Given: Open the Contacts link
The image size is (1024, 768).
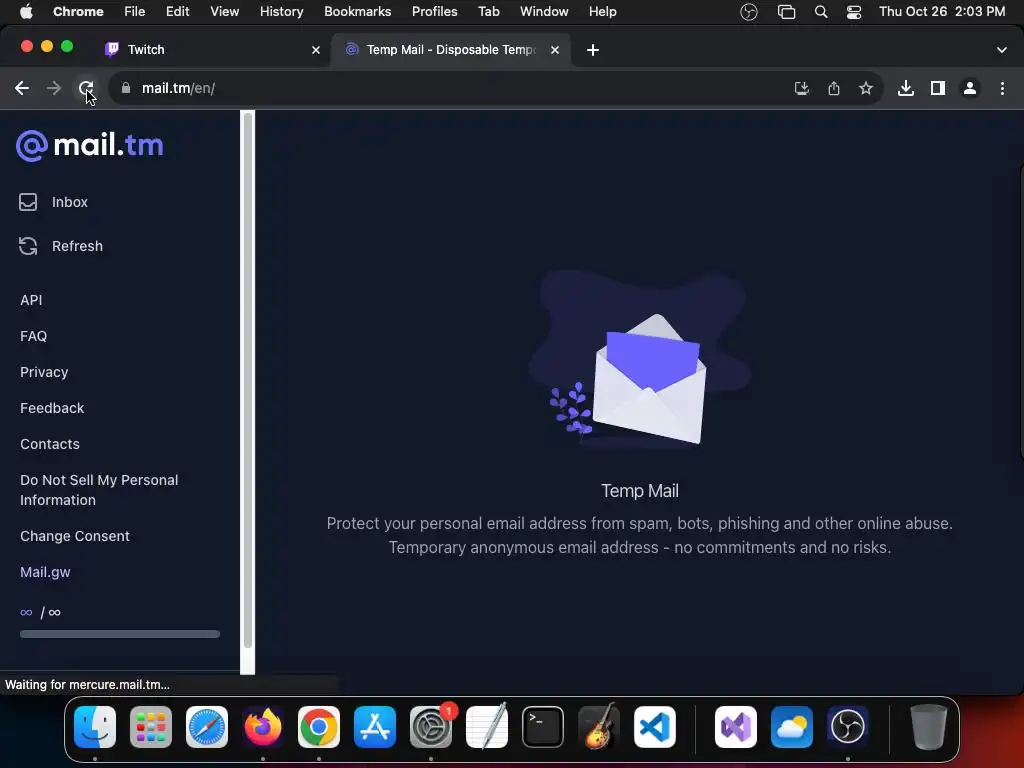Looking at the screenshot, I should coord(50,444).
